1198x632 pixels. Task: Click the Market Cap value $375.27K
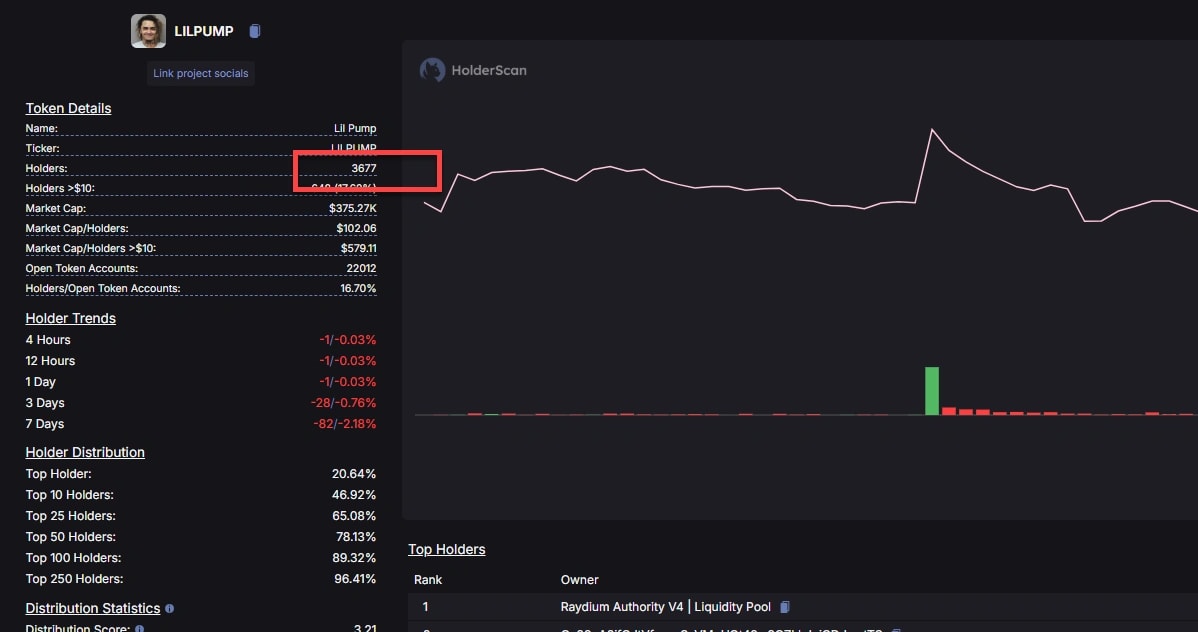click(x=352, y=208)
